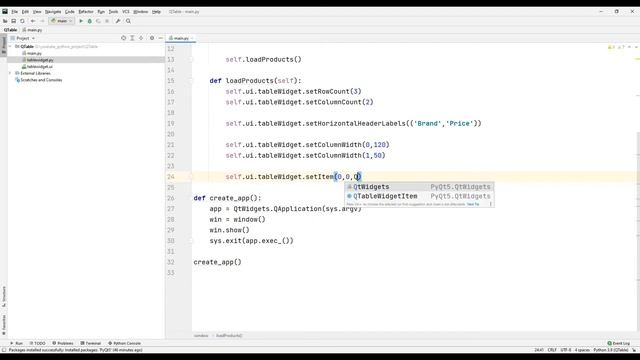
Task: Close the main.py editor tab
Action: pos(192,38)
